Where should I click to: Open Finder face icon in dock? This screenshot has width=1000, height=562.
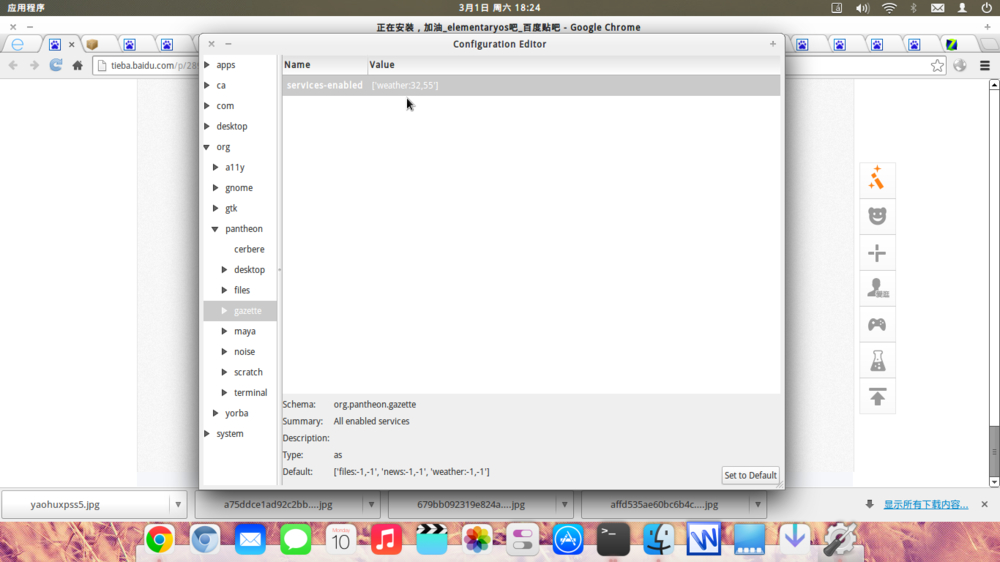coord(658,540)
